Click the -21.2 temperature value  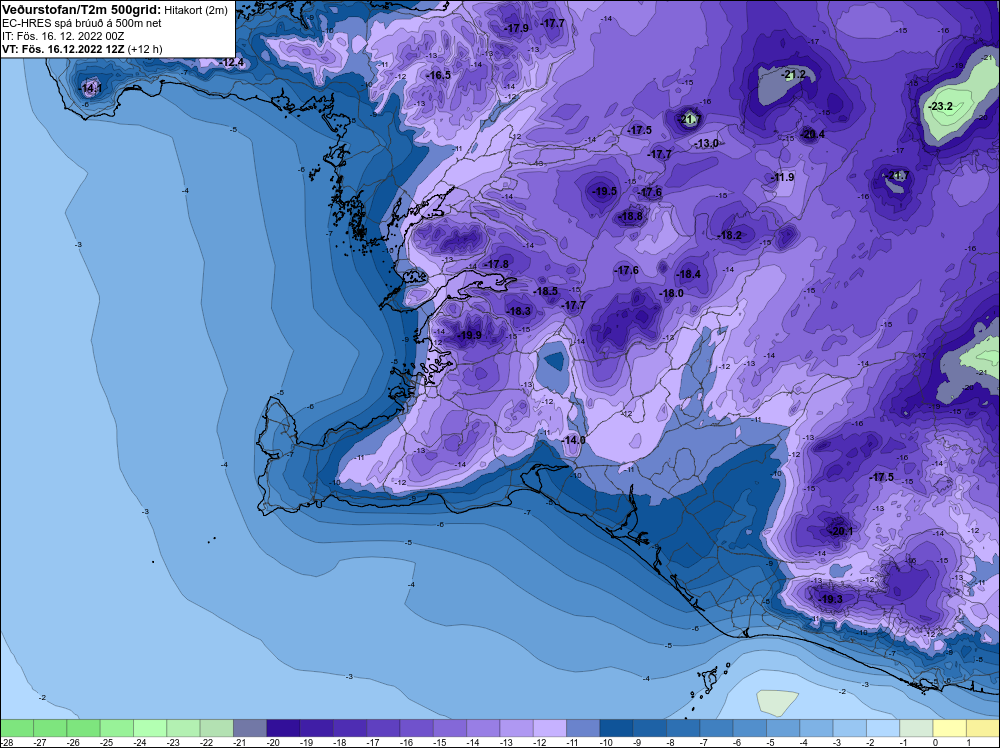(x=794, y=75)
